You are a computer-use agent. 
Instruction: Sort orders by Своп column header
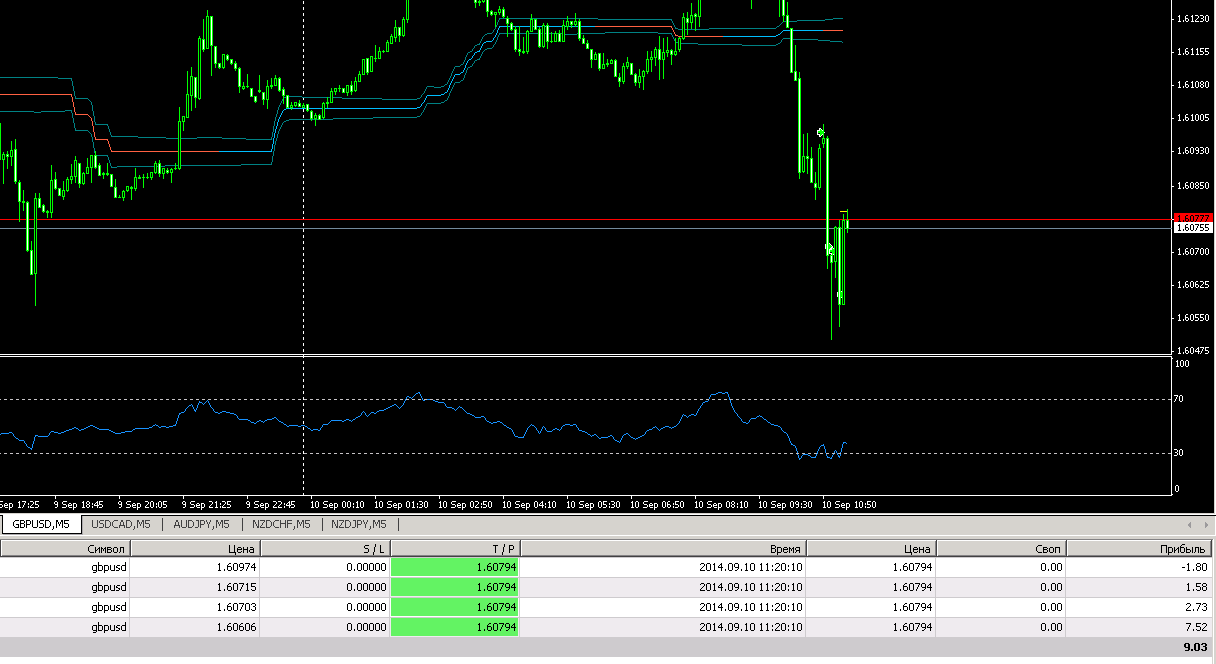1001,548
